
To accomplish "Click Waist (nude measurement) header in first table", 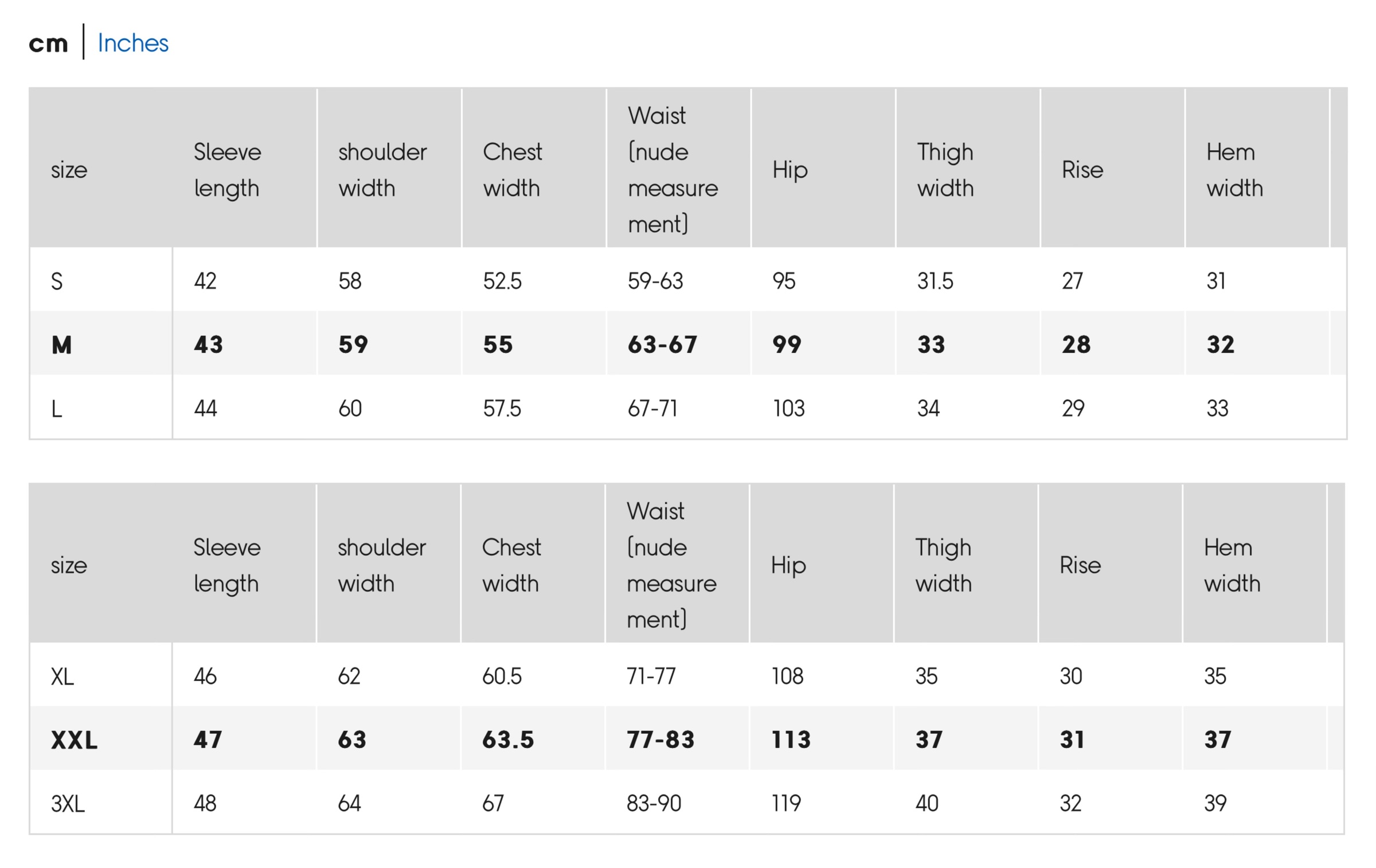I will (x=672, y=170).
